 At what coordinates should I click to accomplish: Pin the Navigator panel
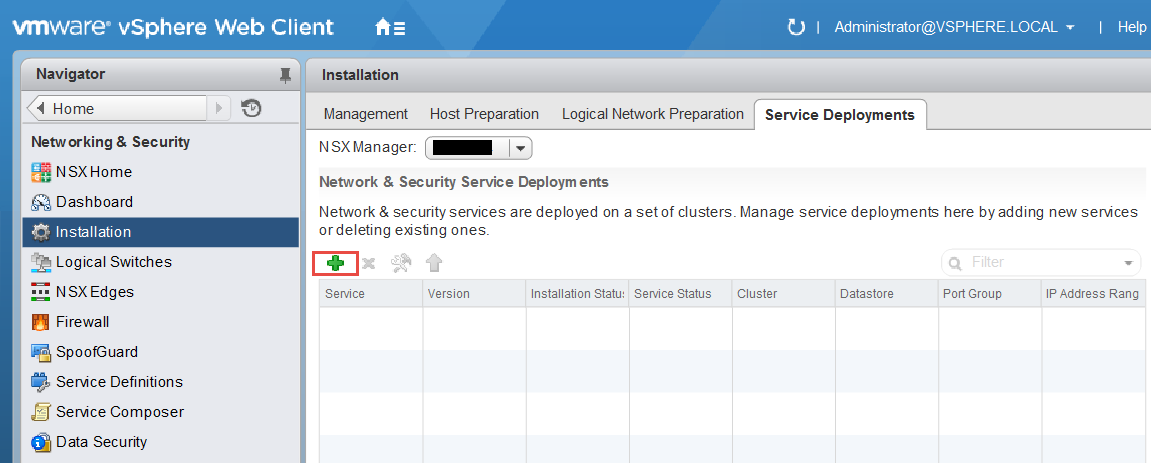285,75
